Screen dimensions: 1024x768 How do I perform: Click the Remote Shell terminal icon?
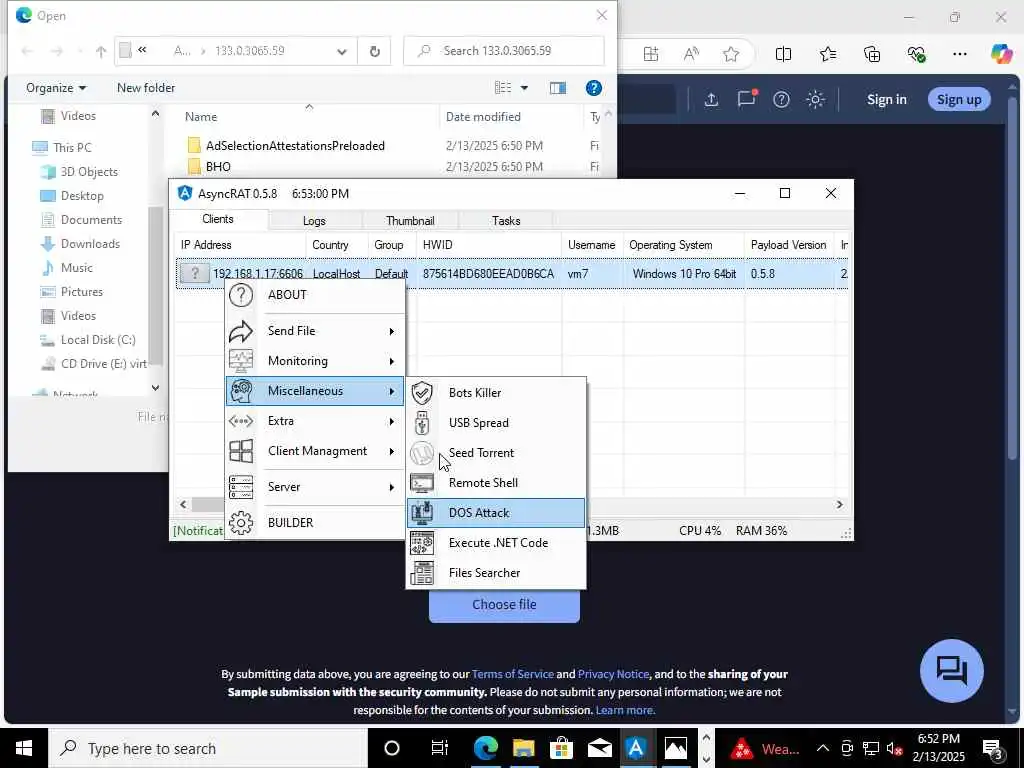tap(422, 483)
